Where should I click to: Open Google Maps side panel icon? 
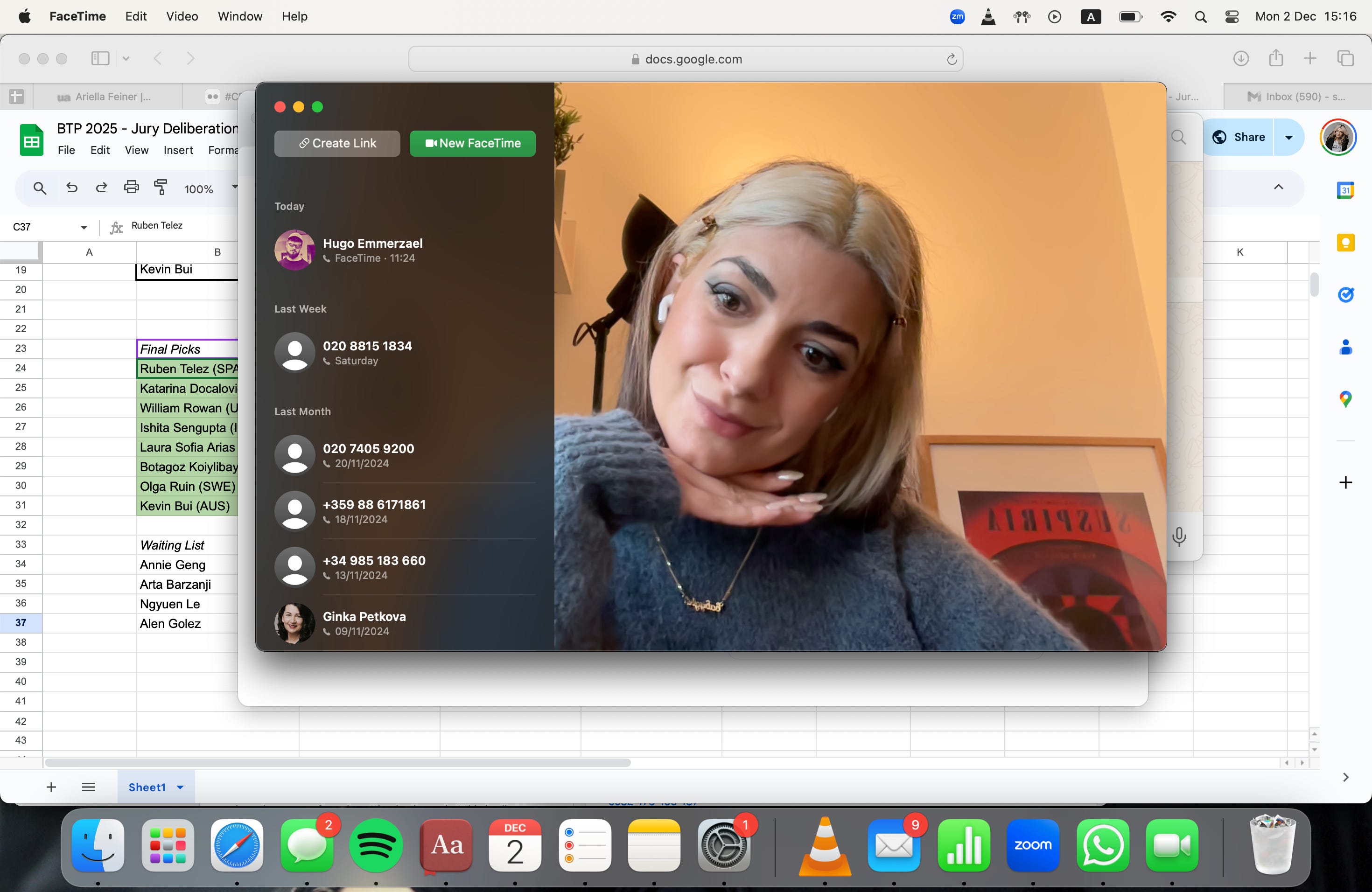[x=1345, y=399]
